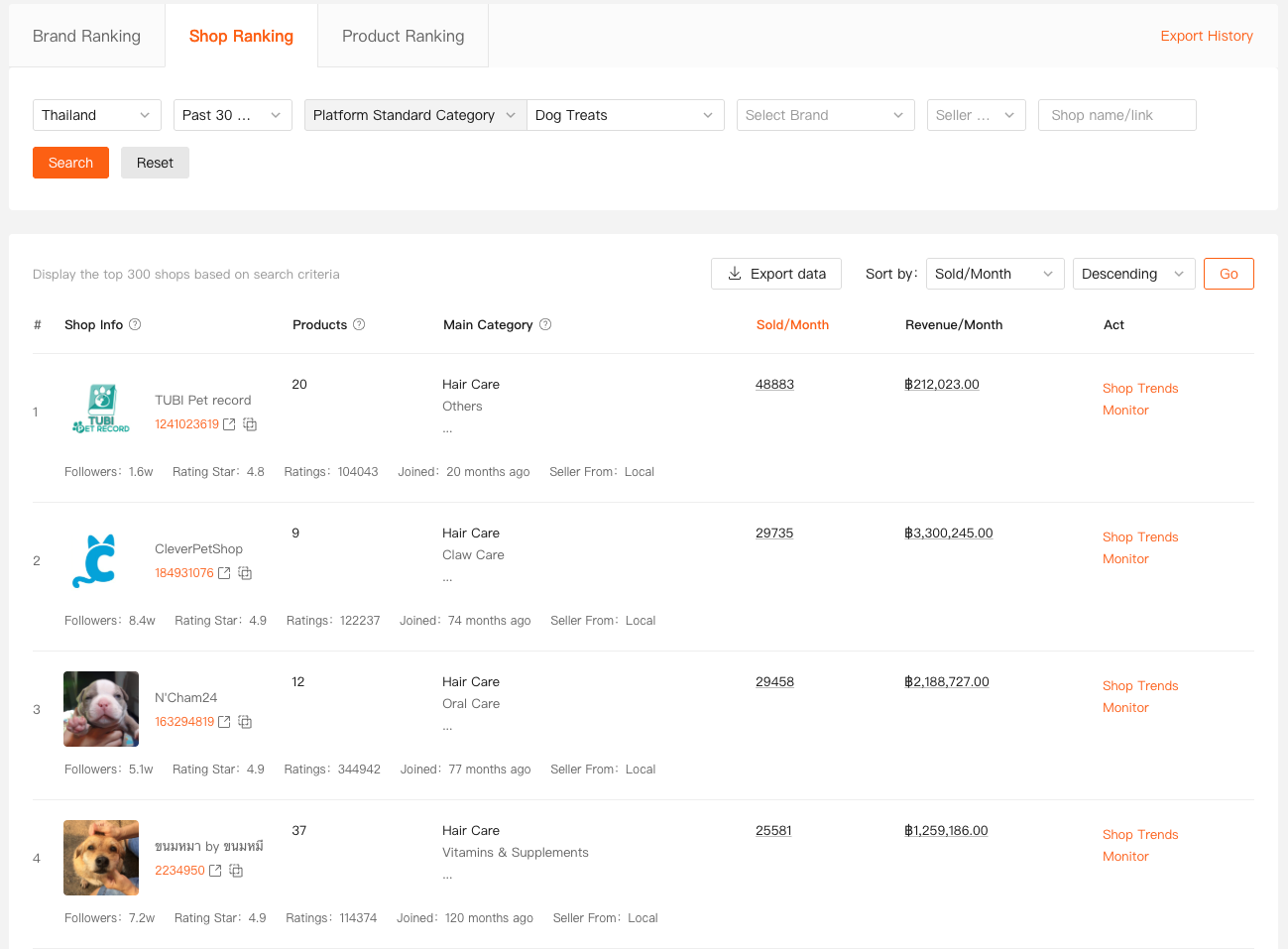Open TUBI Pet record shop external link icon
This screenshot has width=1288, height=949.
coord(229,424)
